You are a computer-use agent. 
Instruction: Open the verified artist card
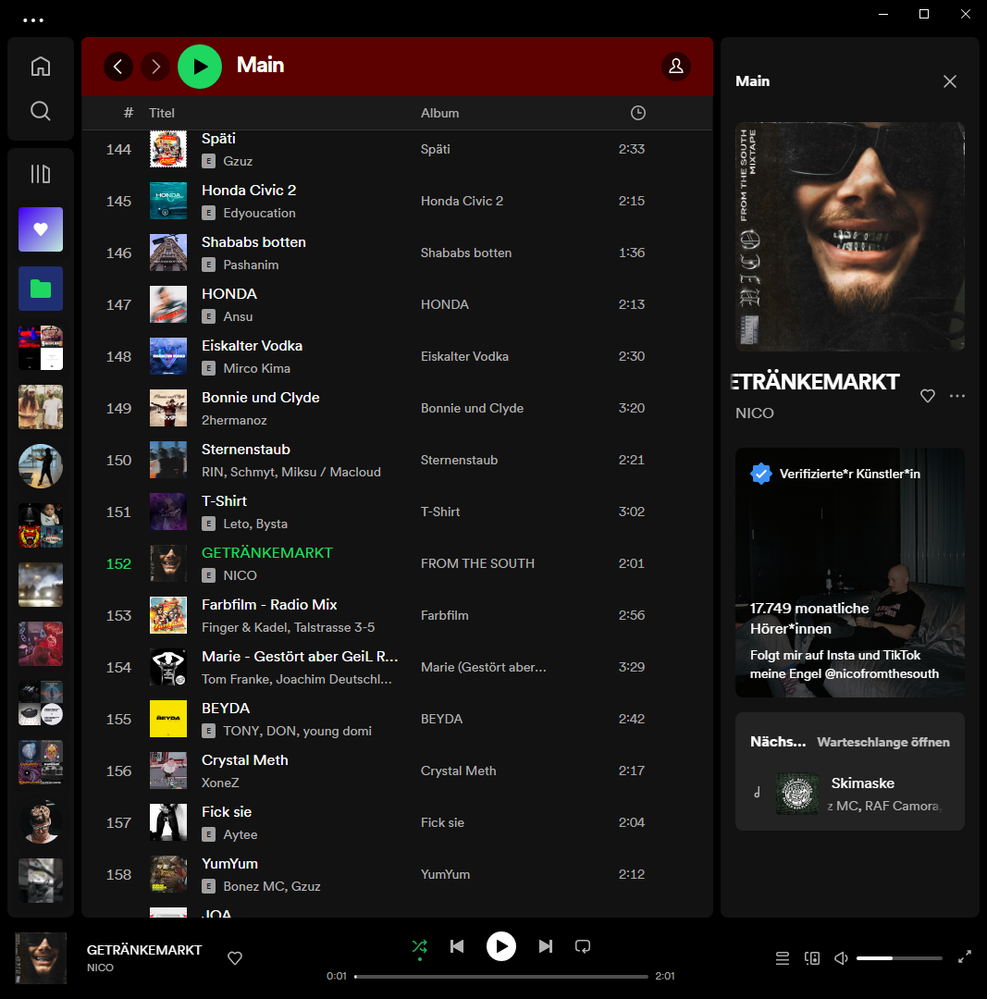pos(850,572)
